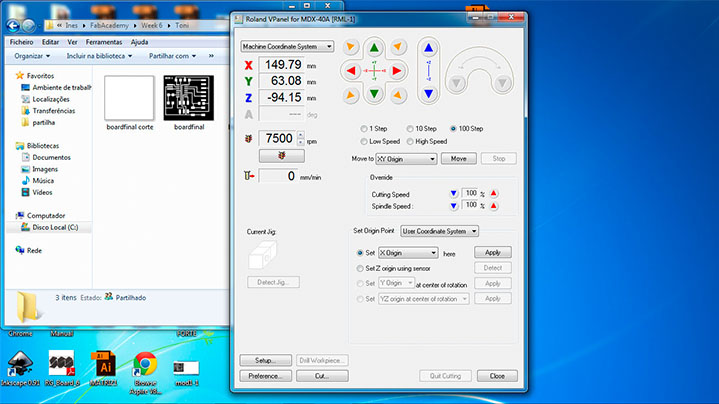Open Disco Local (C:) in the Explorer tree
The height and width of the screenshot is (404, 719).
[x=55, y=227]
